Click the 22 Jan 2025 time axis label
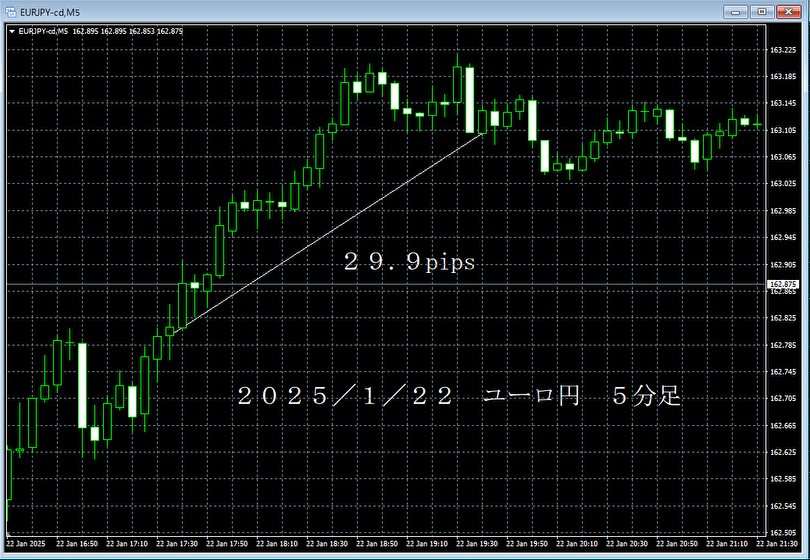The image size is (810, 560). tap(26, 544)
